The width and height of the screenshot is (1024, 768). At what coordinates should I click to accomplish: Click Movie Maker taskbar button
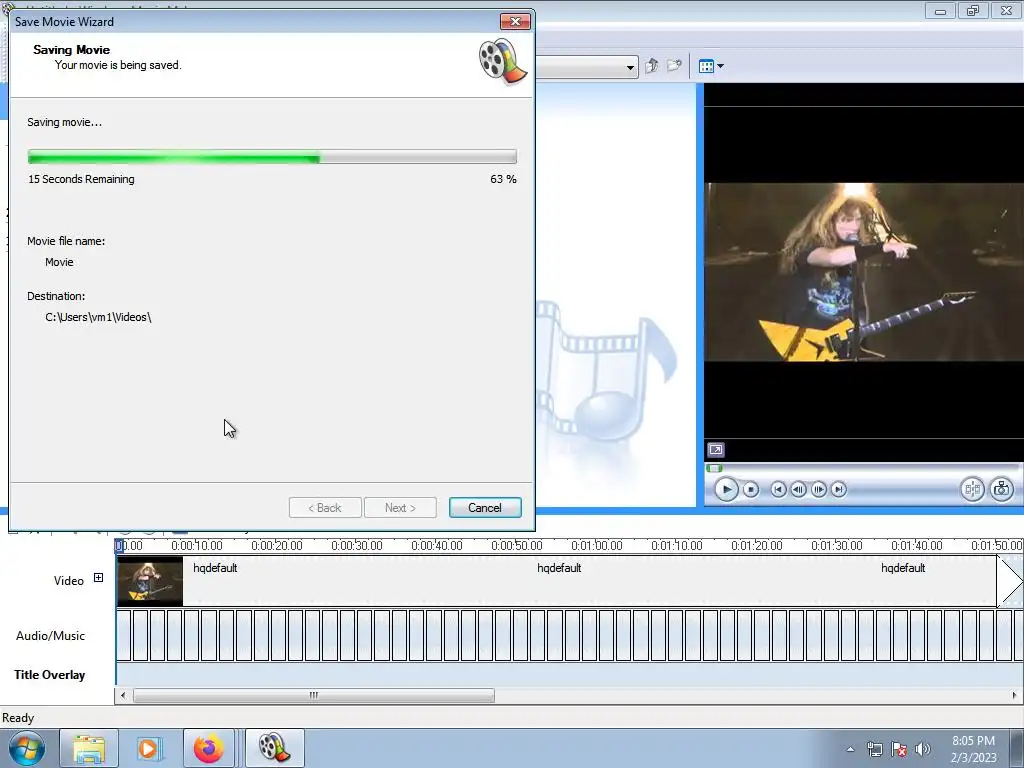[x=274, y=748]
